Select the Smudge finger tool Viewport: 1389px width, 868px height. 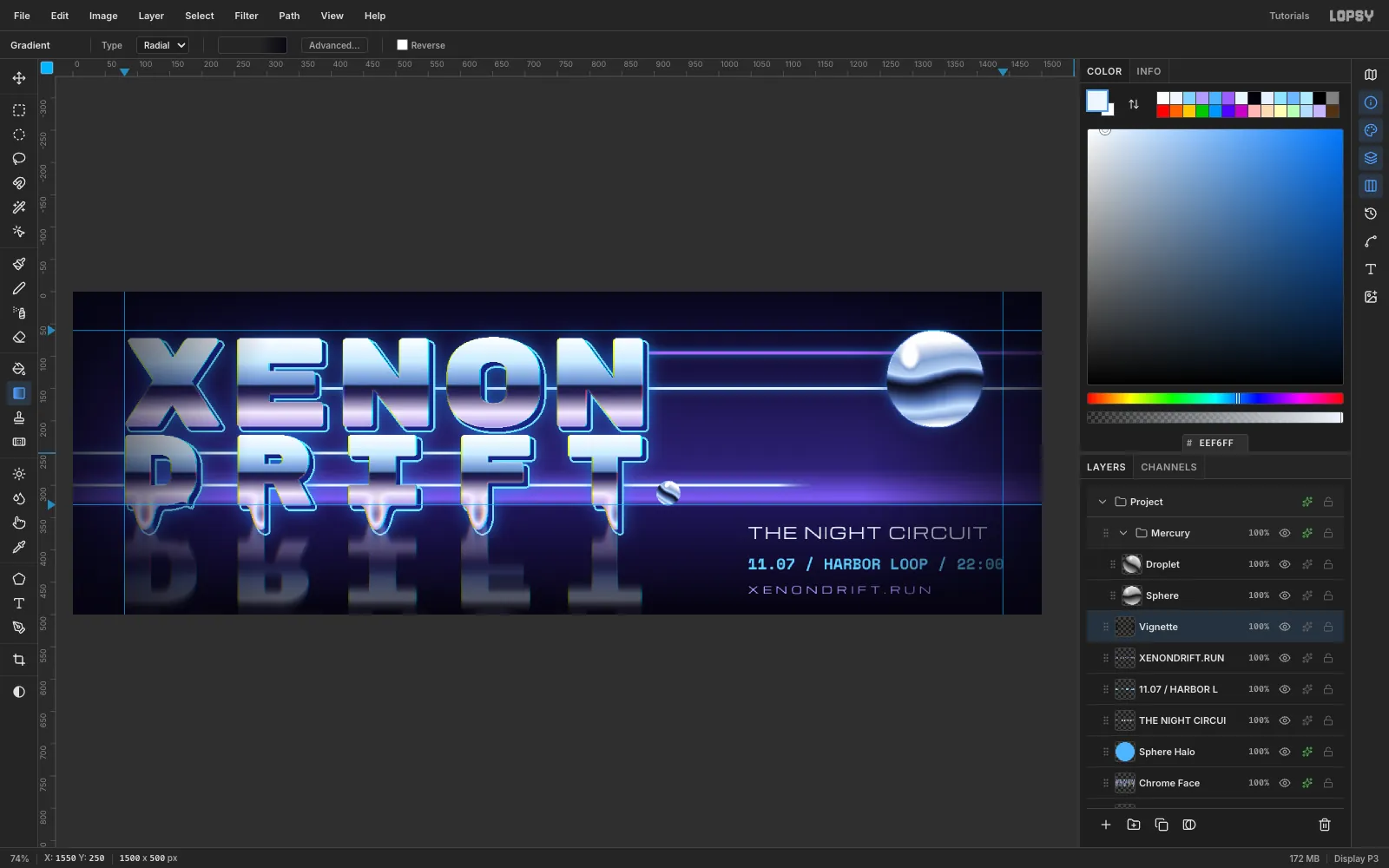(18, 523)
